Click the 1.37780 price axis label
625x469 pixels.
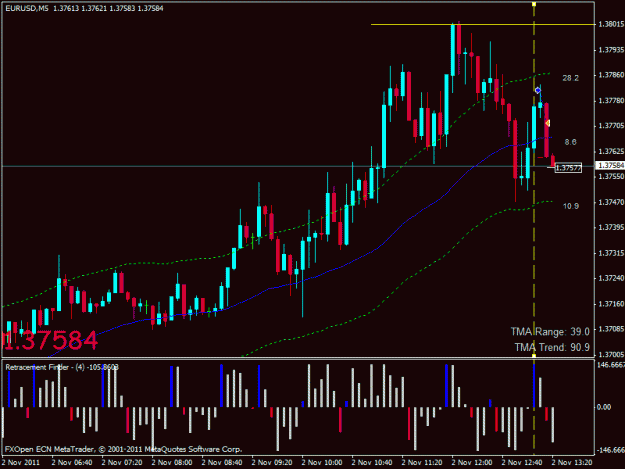click(611, 100)
